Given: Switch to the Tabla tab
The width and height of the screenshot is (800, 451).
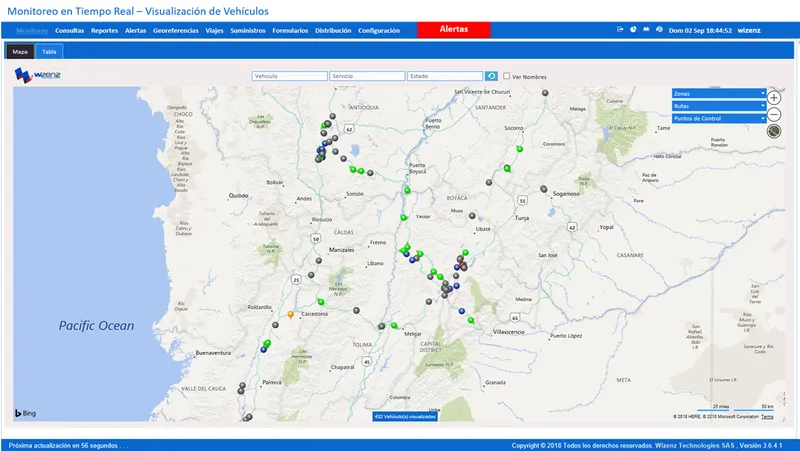Looking at the screenshot, I should point(49,52).
